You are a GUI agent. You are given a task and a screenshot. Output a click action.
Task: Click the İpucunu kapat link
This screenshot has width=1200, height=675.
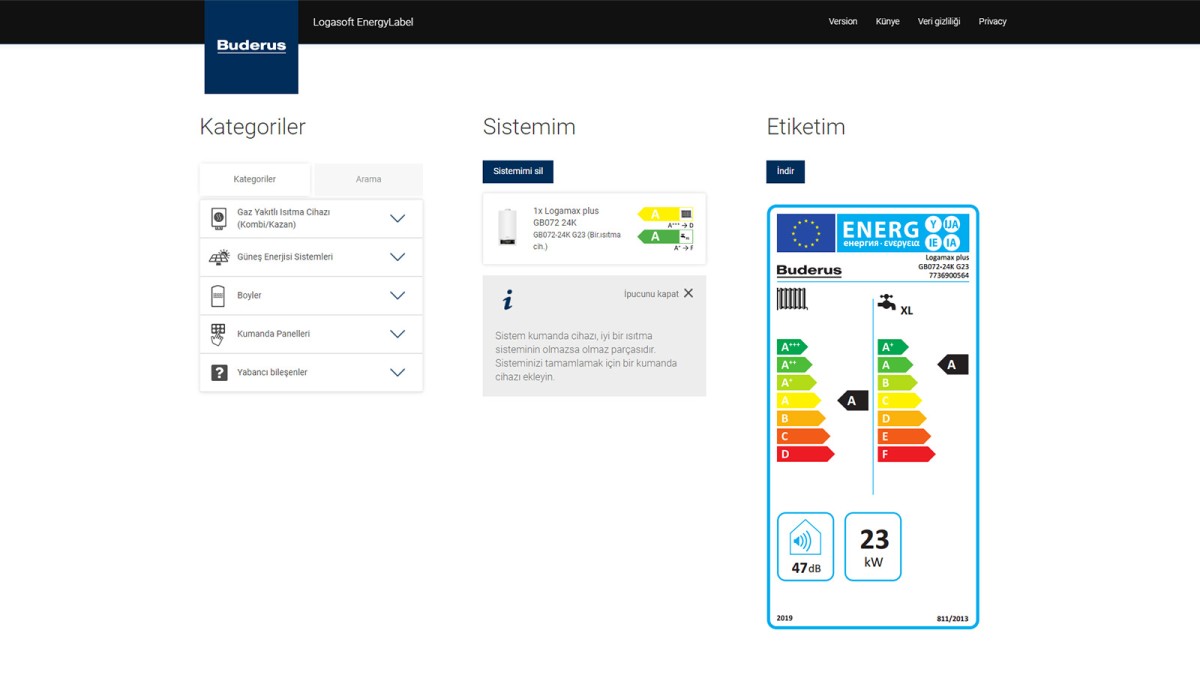651,294
